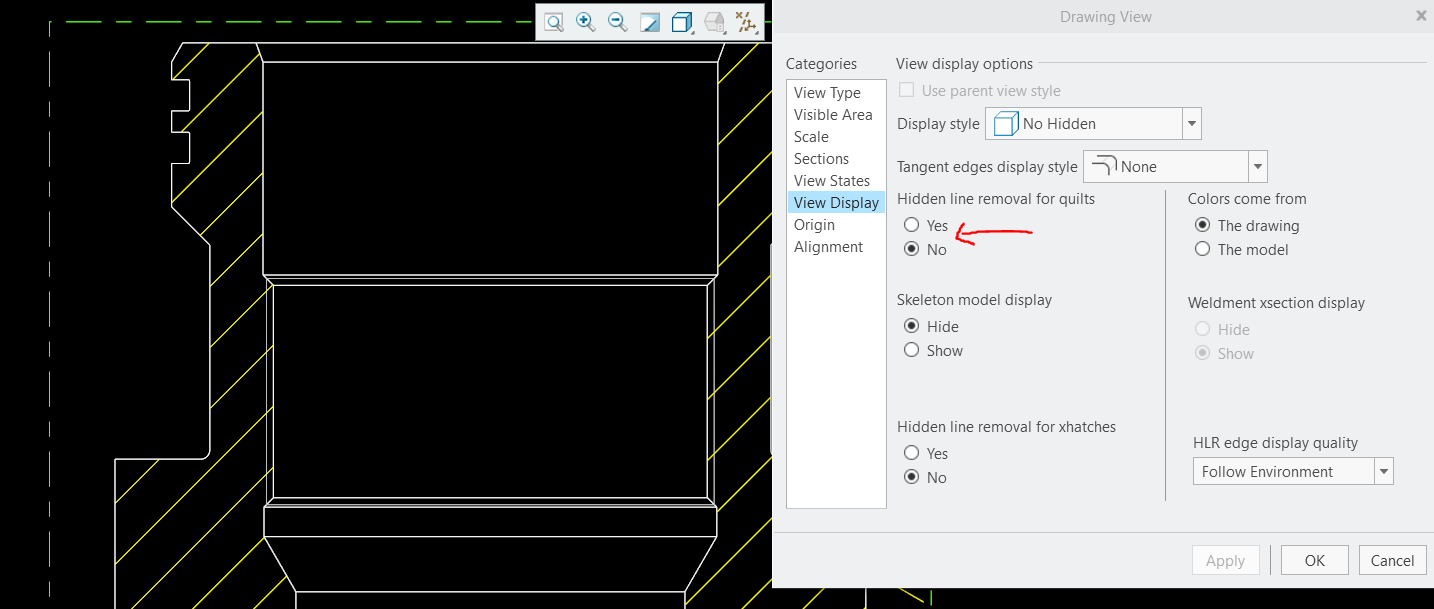Image resolution: width=1434 pixels, height=609 pixels.
Task: Open the Datum Display Filters icon
Action: (x=745, y=22)
